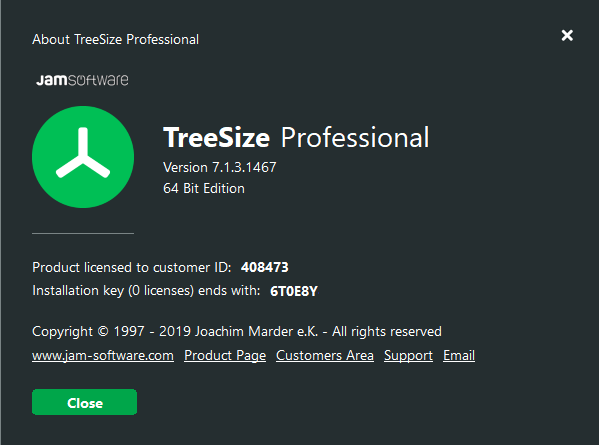Click the Copyright 1997 - 2019 Joachim Marder line
599x445 pixels.
pyautogui.click(x=237, y=332)
